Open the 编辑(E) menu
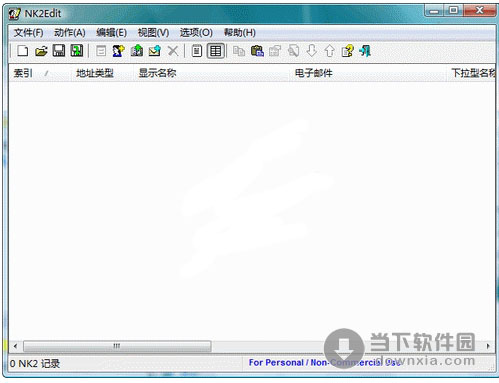Image resolution: width=499 pixels, height=383 pixels. tap(111, 33)
